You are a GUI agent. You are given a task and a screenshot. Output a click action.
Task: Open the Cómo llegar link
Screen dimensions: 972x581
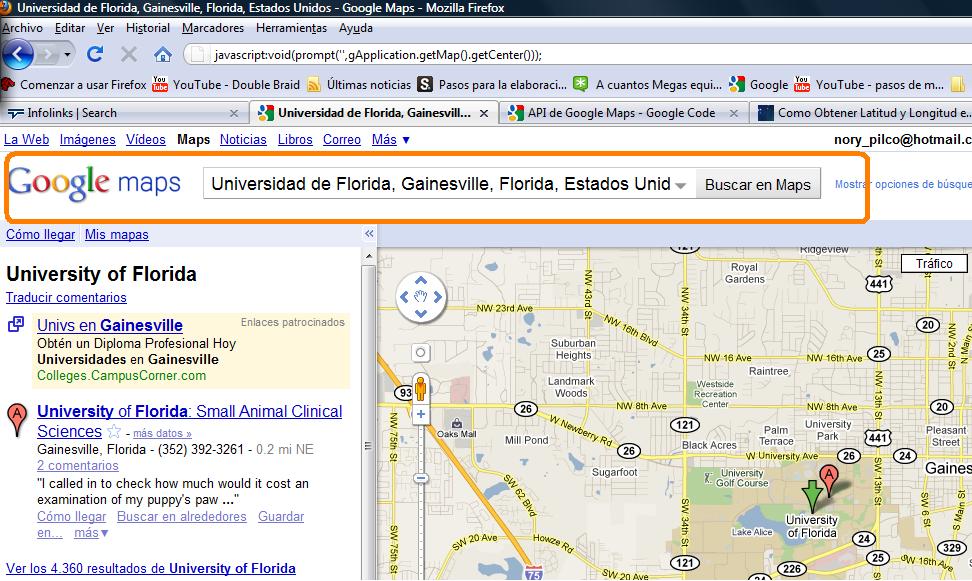[x=40, y=234]
